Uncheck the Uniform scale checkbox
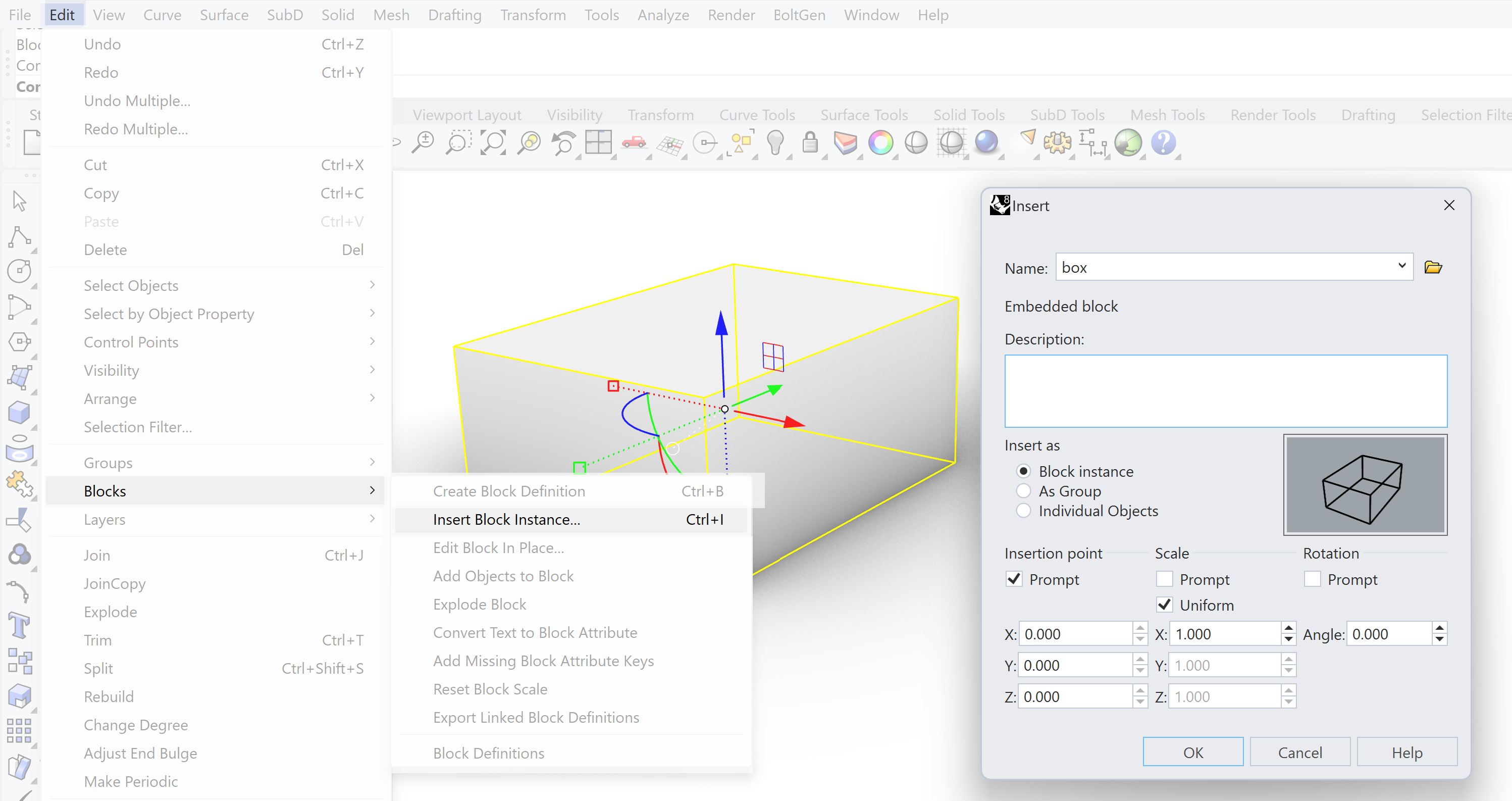The image size is (1512, 801). (1165, 604)
